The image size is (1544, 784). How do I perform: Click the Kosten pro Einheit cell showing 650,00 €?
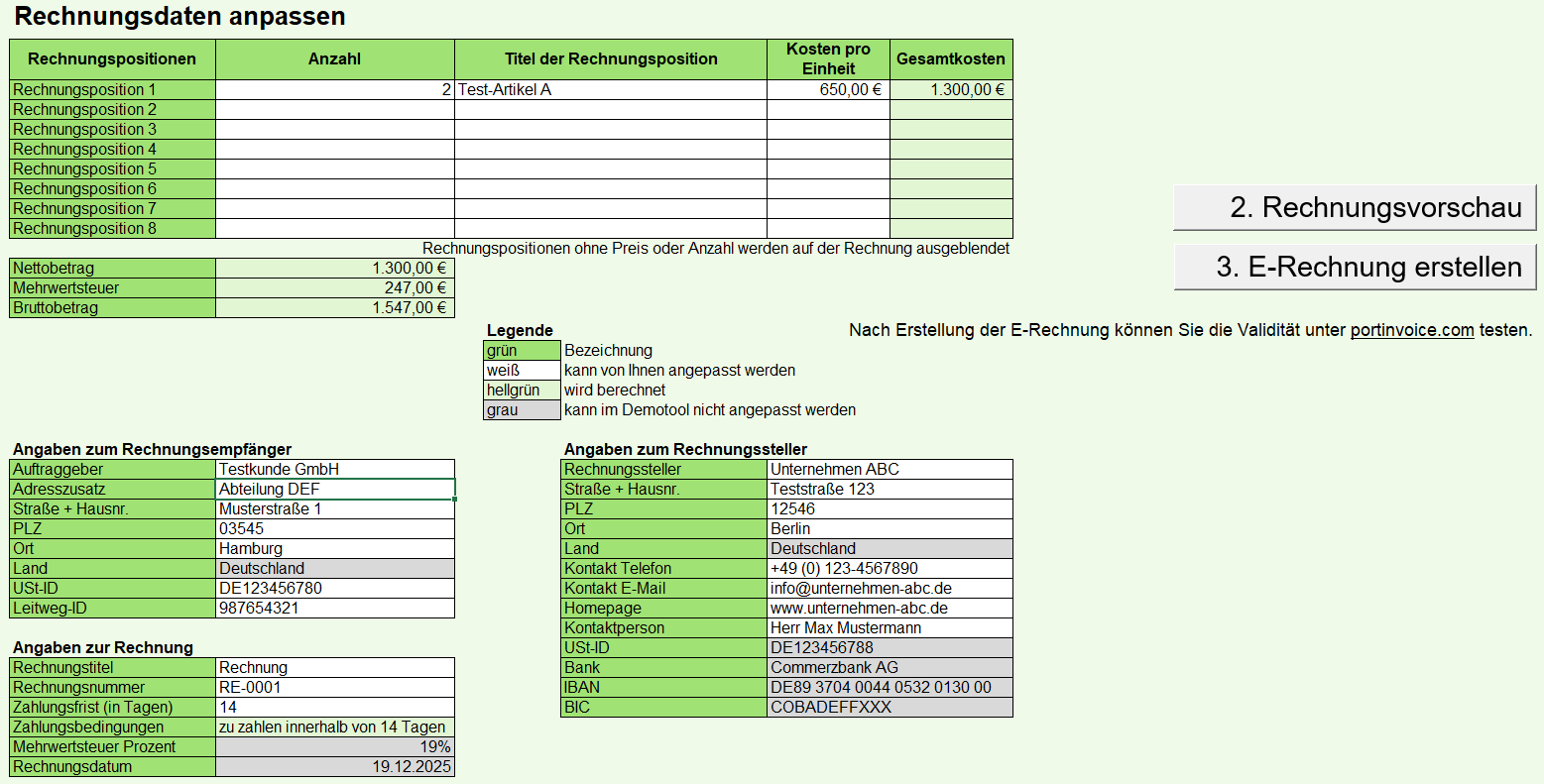[x=829, y=89]
